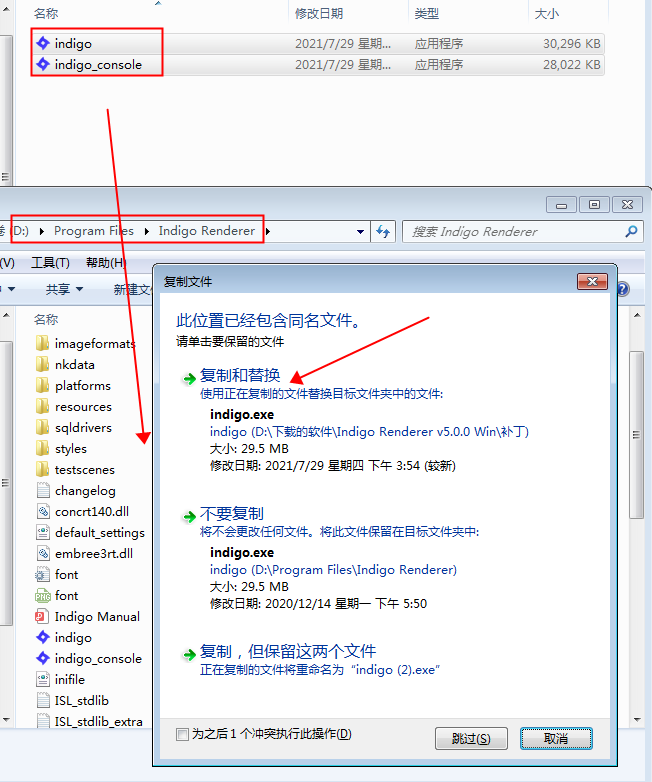
Task: Select indigo_console icon in Indigo Renderer folder
Action: pyautogui.click(x=43, y=658)
